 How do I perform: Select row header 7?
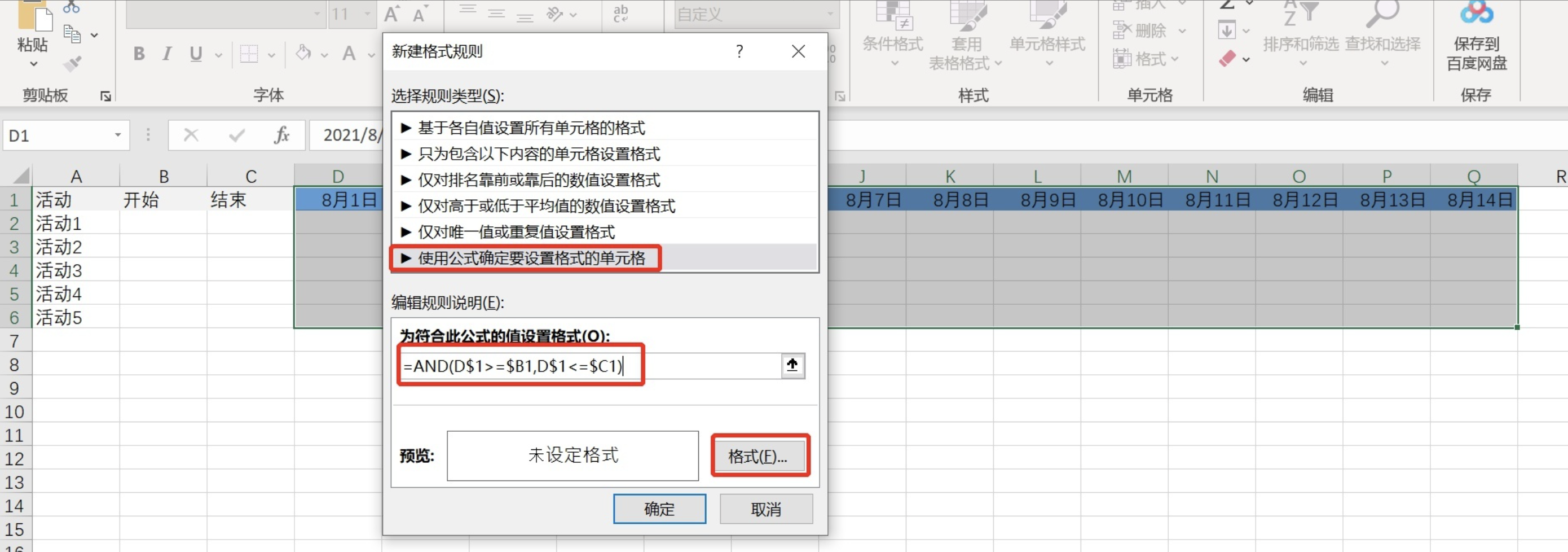point(15,340)
